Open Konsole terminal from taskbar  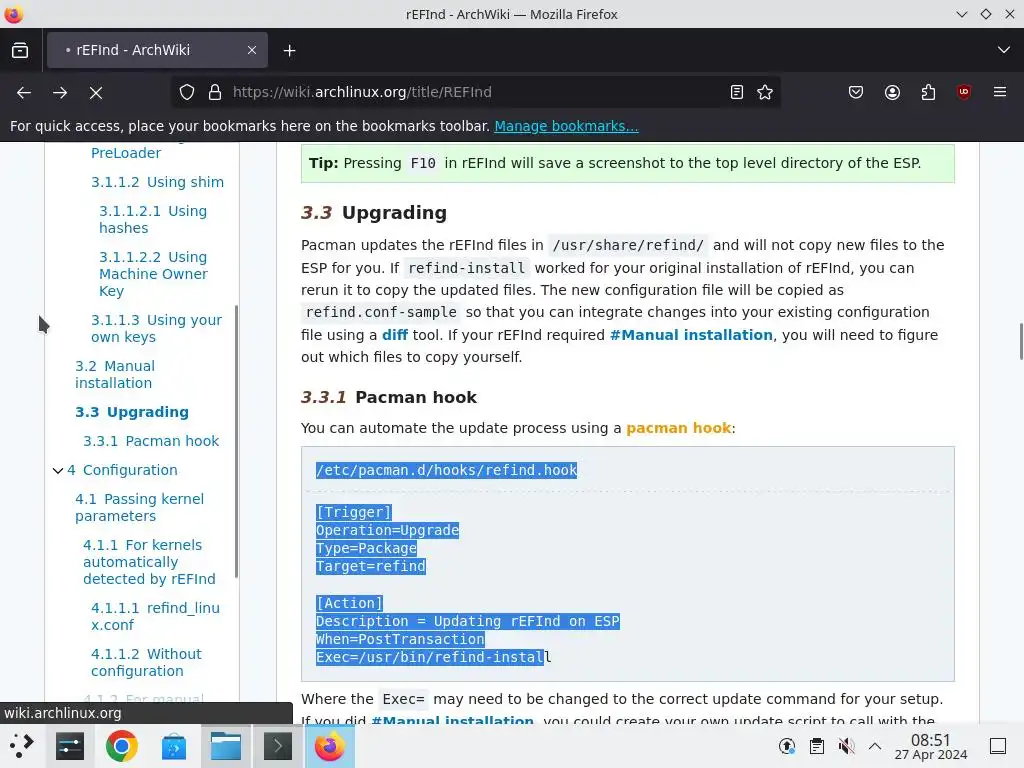pyautogui.click(x=278, y=746)
